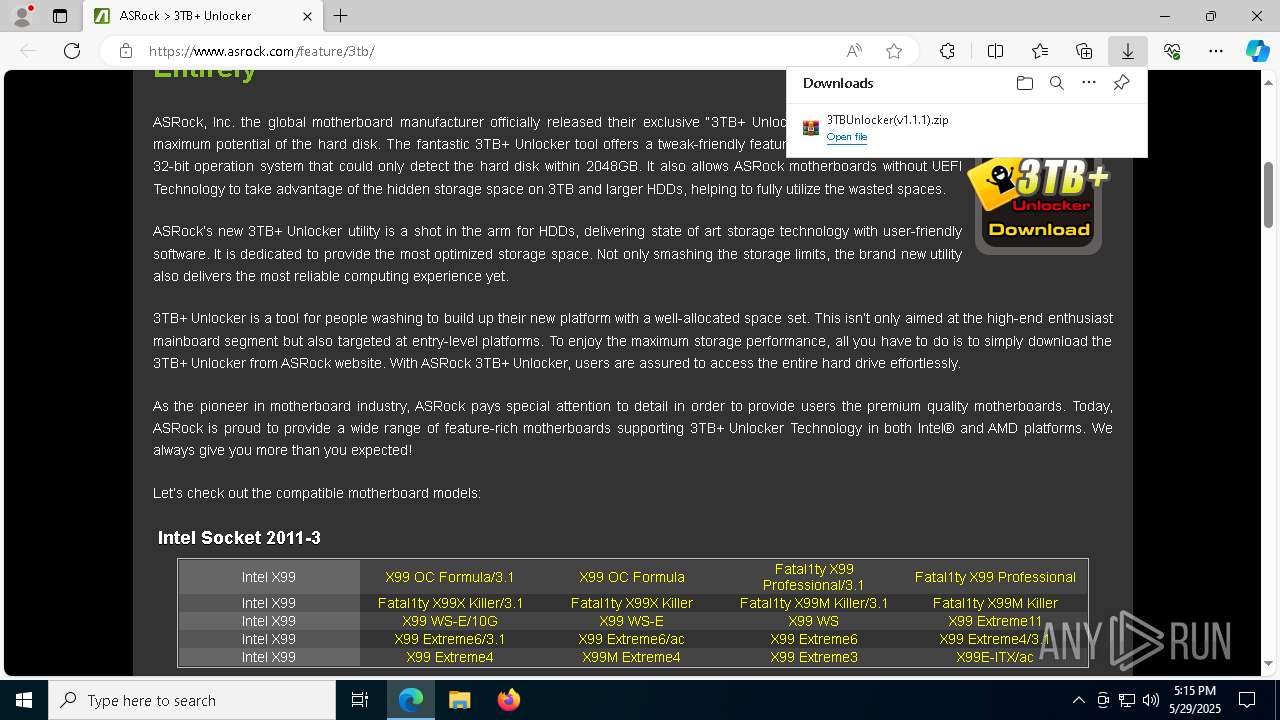The width and height of the screenshot is (1280, 720).
Task: Click the Intel Socket 2011-3 heading
Action: click(x=239, y=538)
